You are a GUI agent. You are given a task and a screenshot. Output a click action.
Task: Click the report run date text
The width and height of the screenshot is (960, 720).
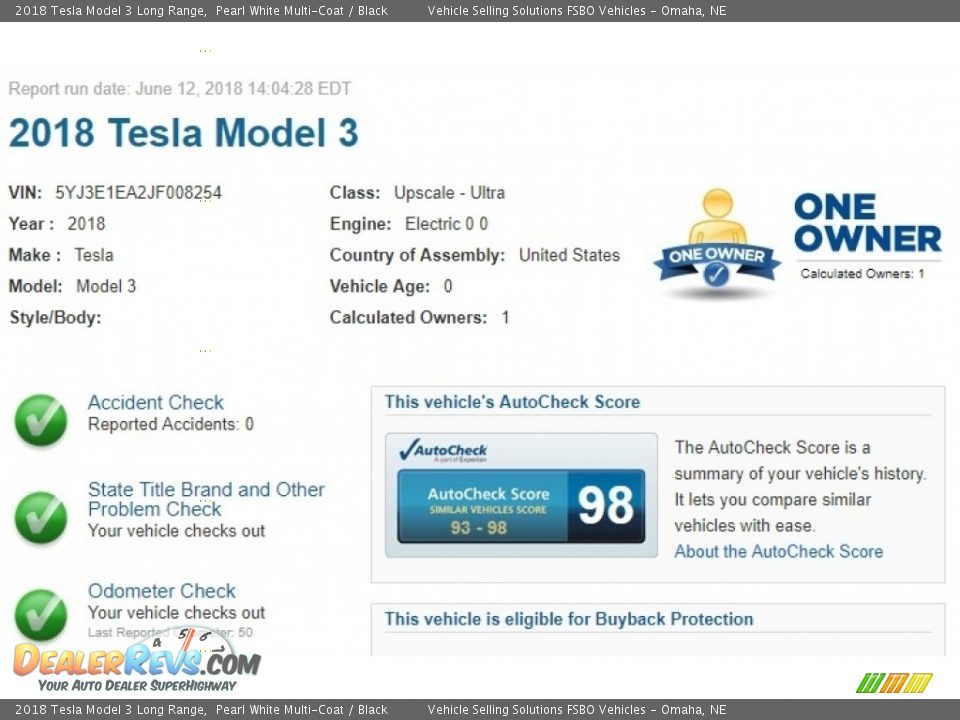[180, 89]
